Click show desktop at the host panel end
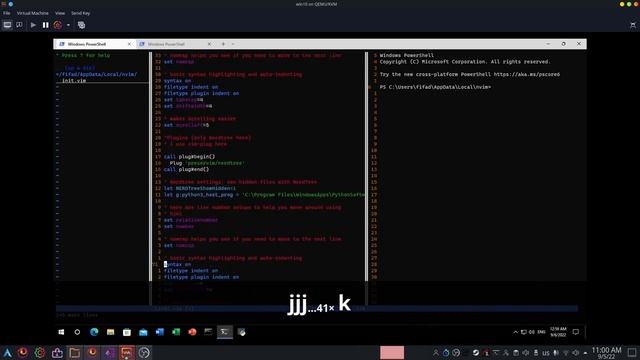The width and height of the screenshot is (640, 360). pos(632,353)
